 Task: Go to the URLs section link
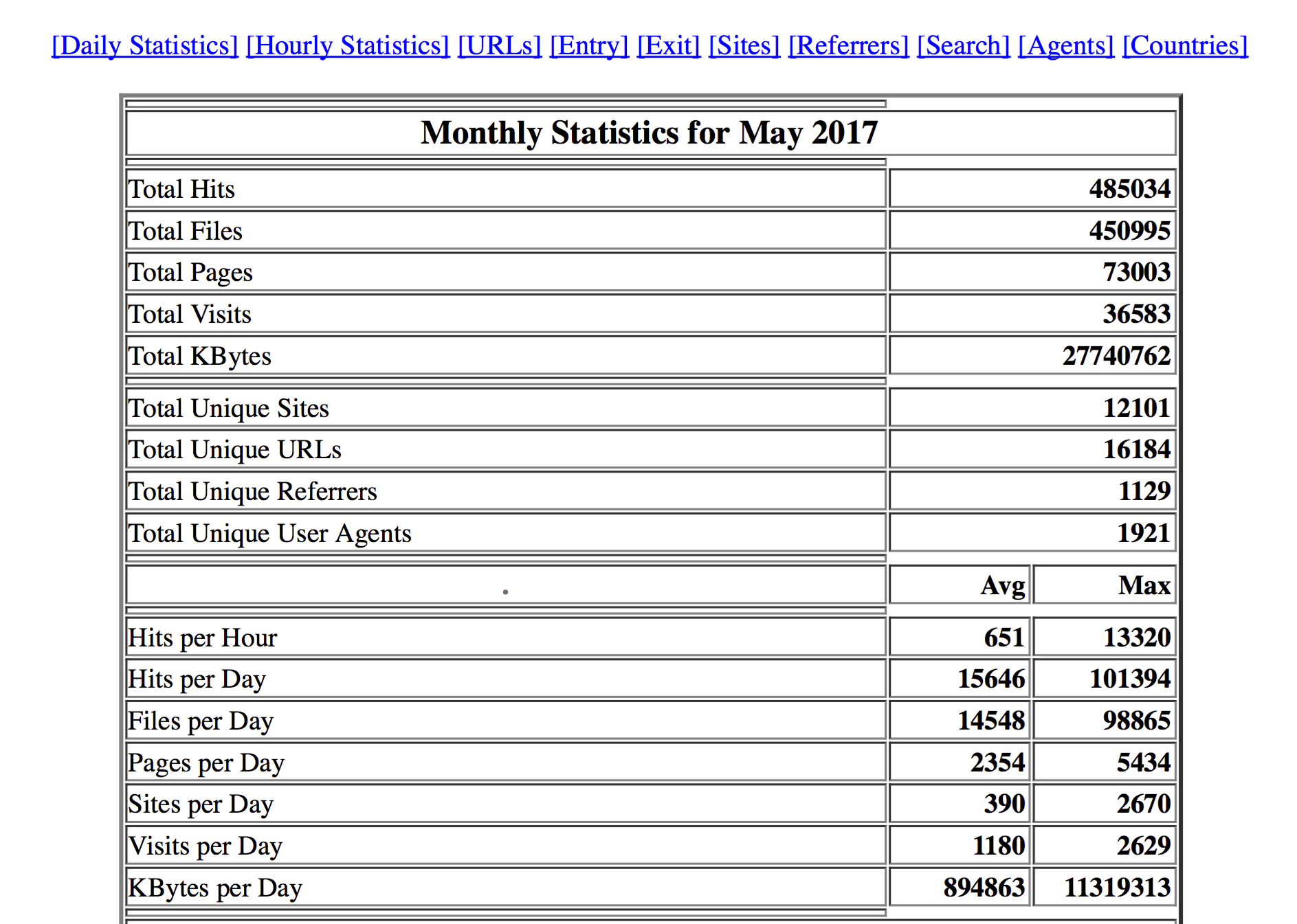click(x=500, y=45)
